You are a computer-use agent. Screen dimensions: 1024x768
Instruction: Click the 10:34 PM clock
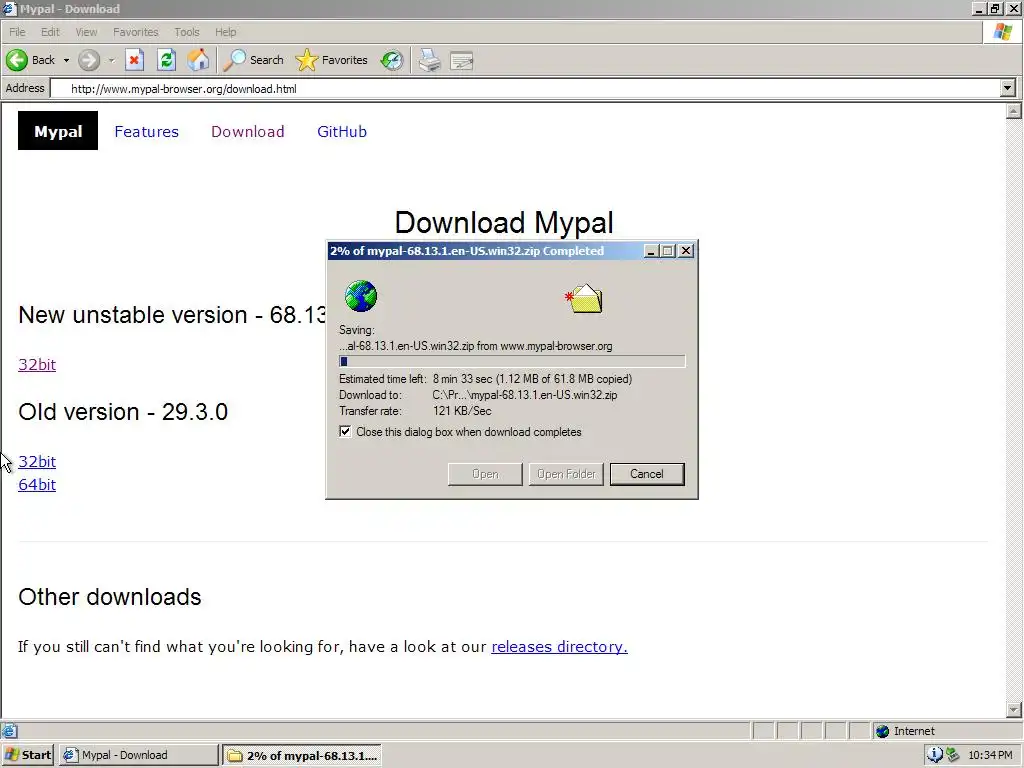point(990,755)
